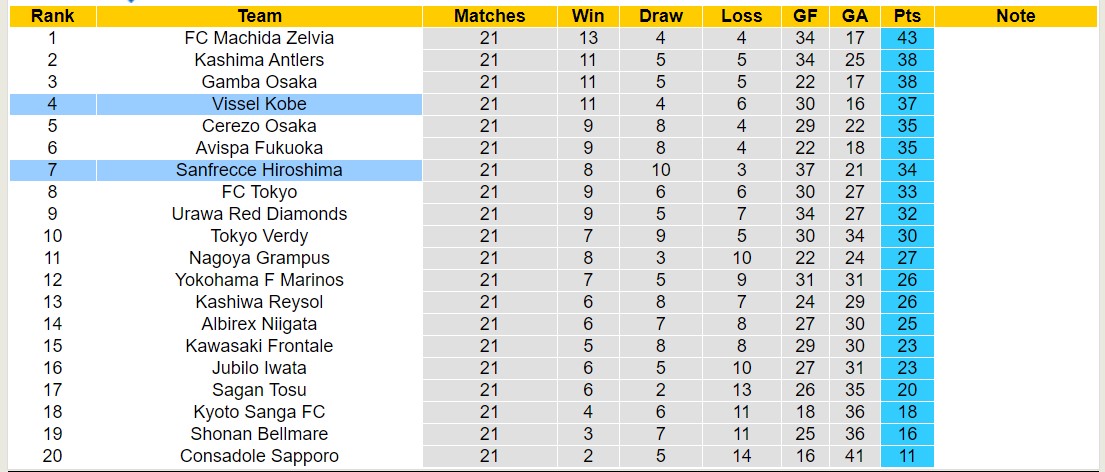Click the Team column header

tap(259, 16)
